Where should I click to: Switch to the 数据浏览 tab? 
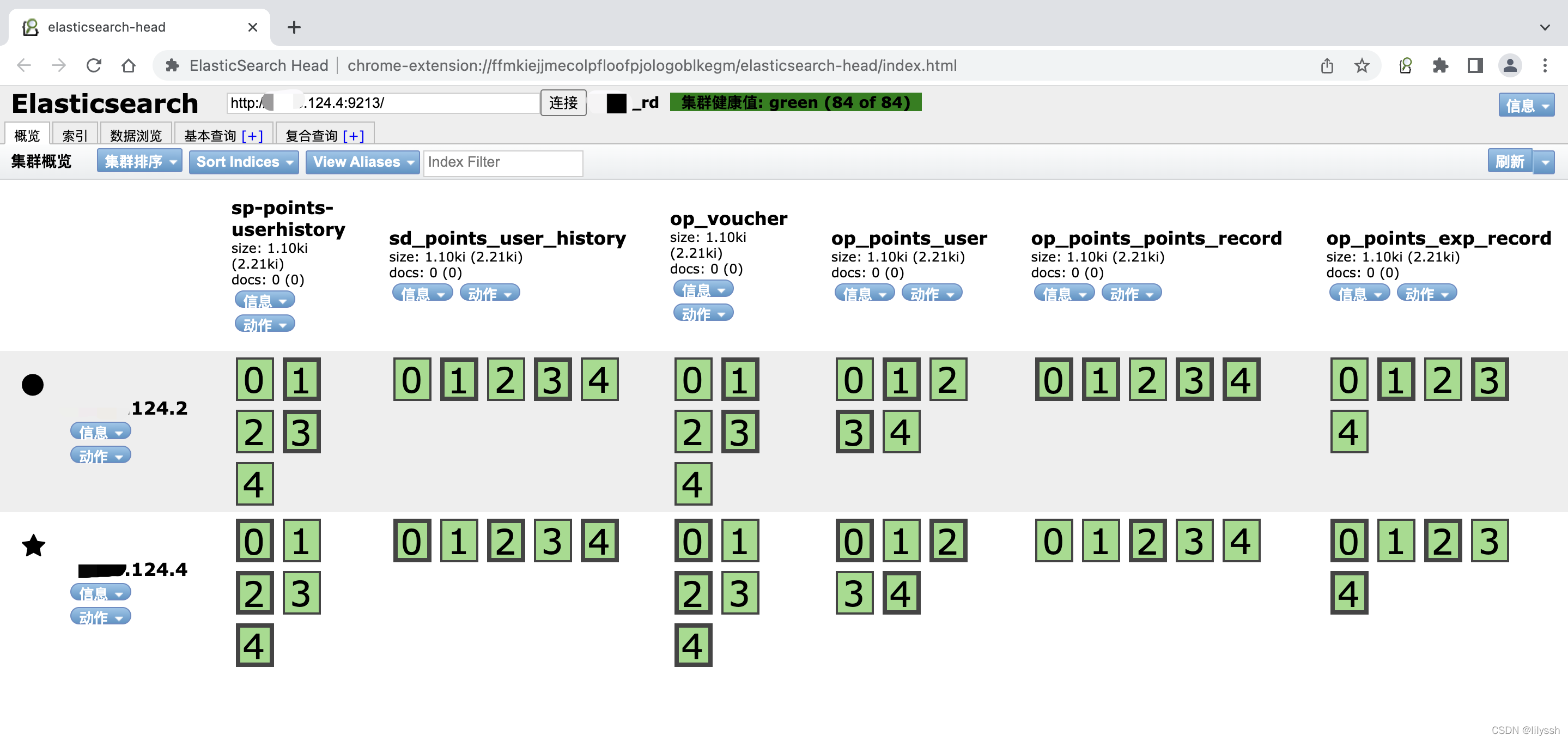[136, 135]
